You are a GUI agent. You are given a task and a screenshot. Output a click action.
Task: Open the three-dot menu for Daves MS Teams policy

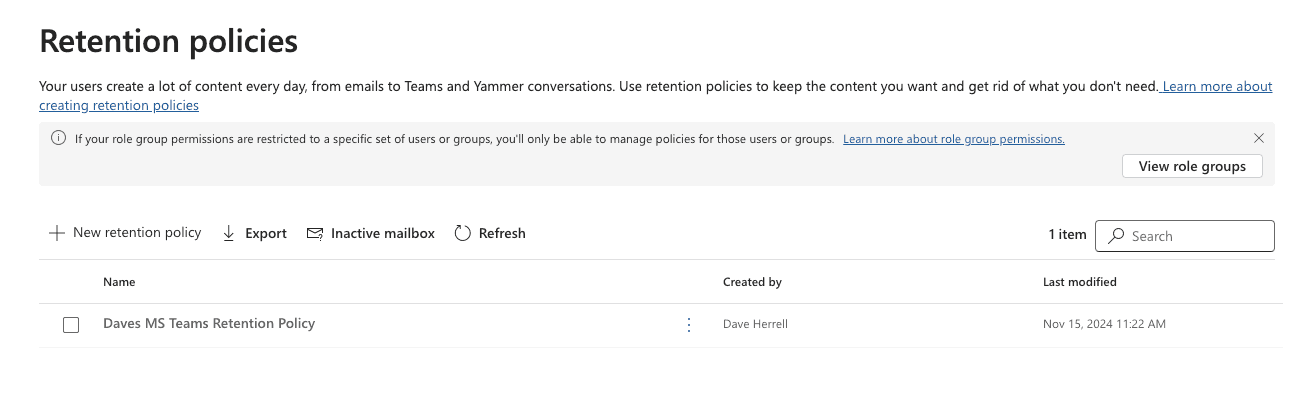click(688, 324)
